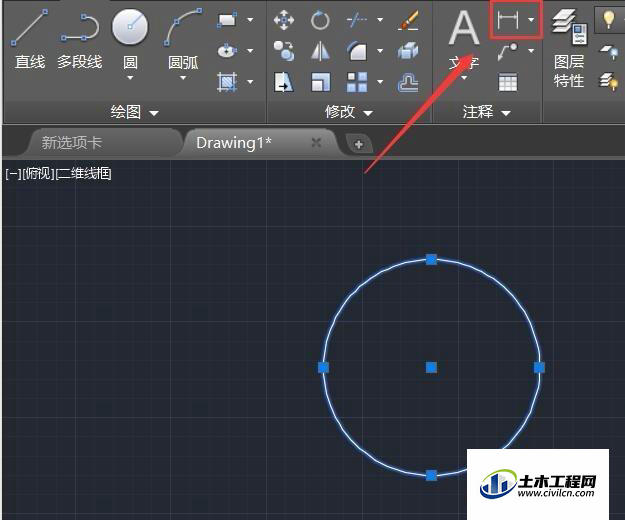Select the Offset tool
Screen dimensions: 625x520
(x=409, y=82)
